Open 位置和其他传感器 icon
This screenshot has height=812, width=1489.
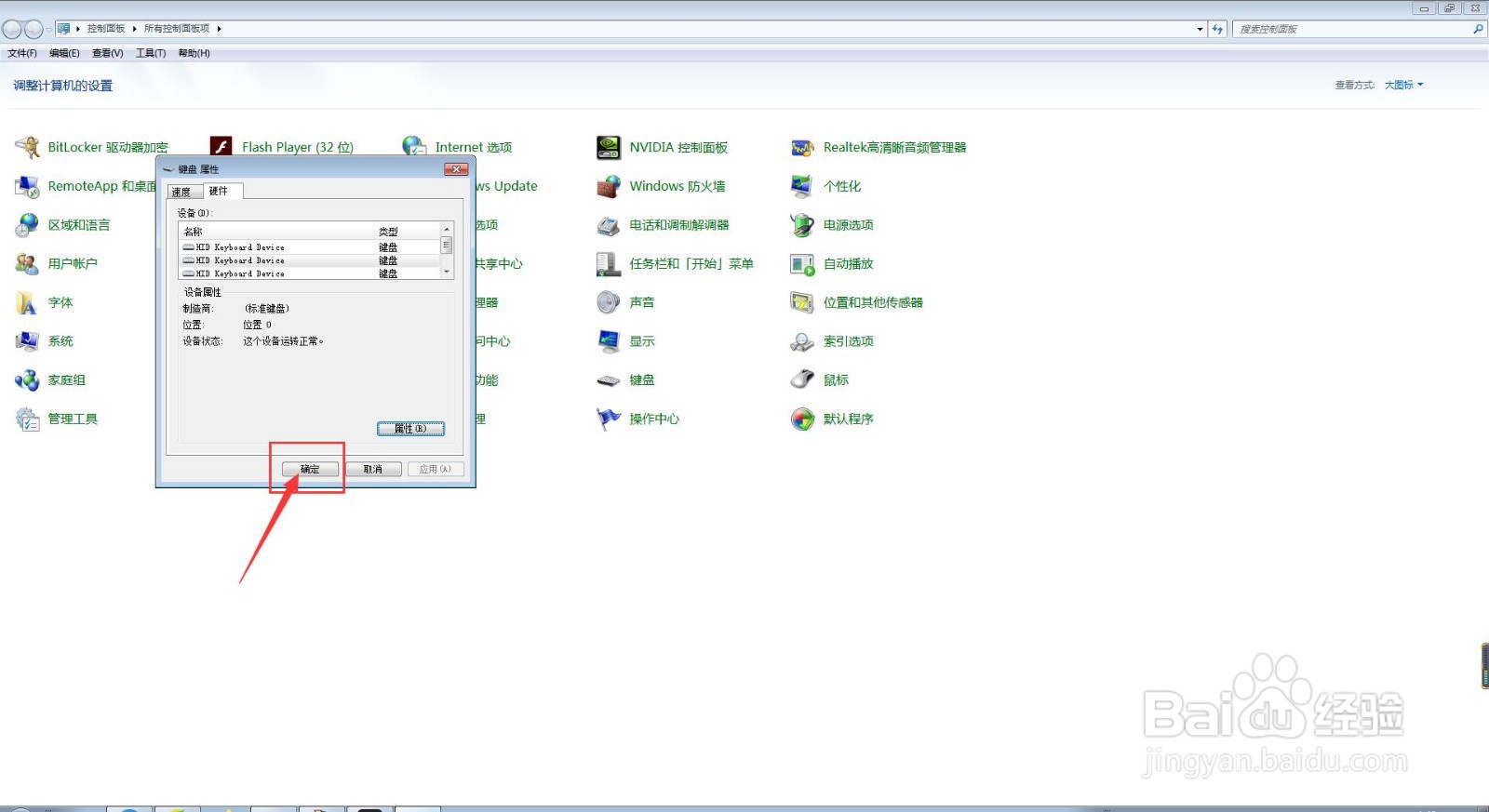click(802, 302)
